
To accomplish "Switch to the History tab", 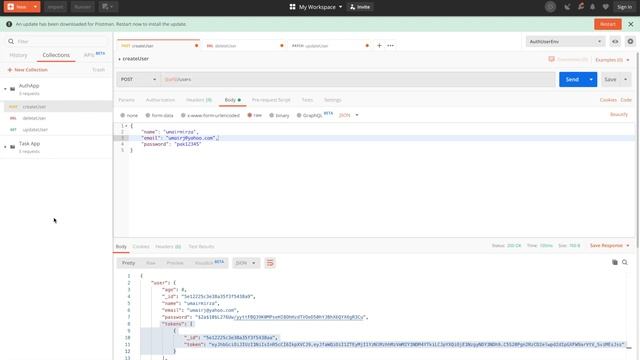I will [x=18, y=55].
